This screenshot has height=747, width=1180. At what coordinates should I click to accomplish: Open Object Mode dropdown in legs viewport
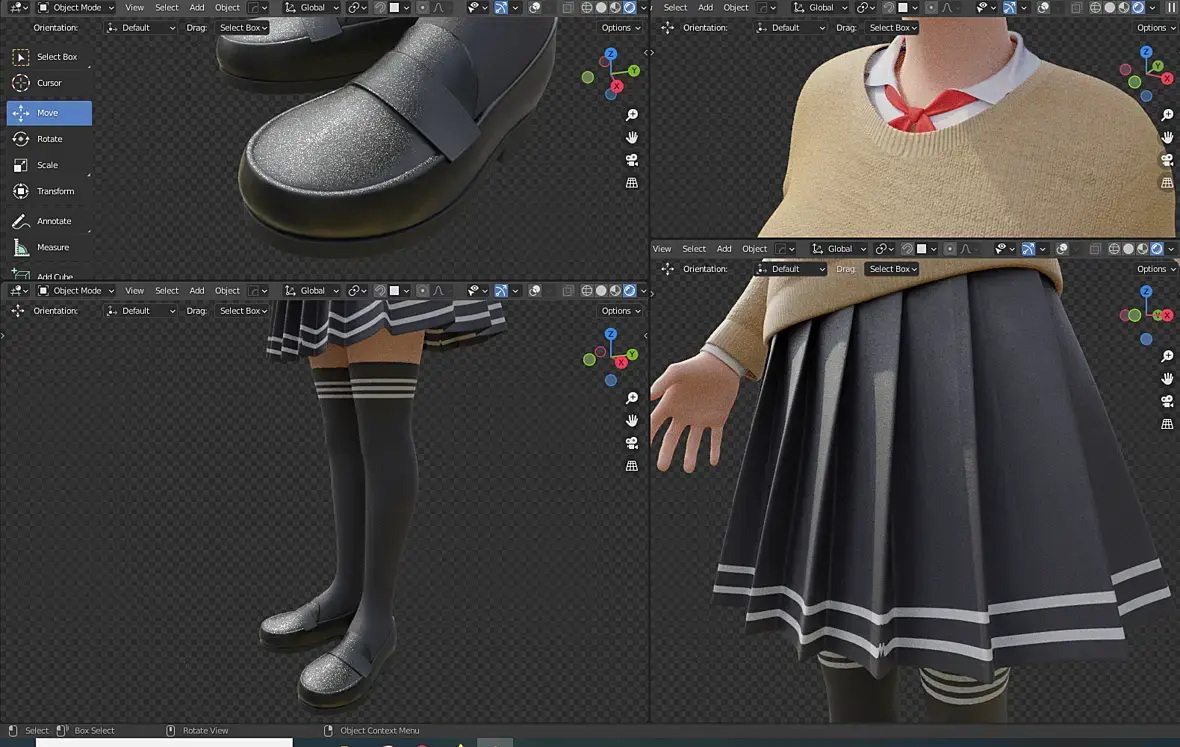(75, 291)
